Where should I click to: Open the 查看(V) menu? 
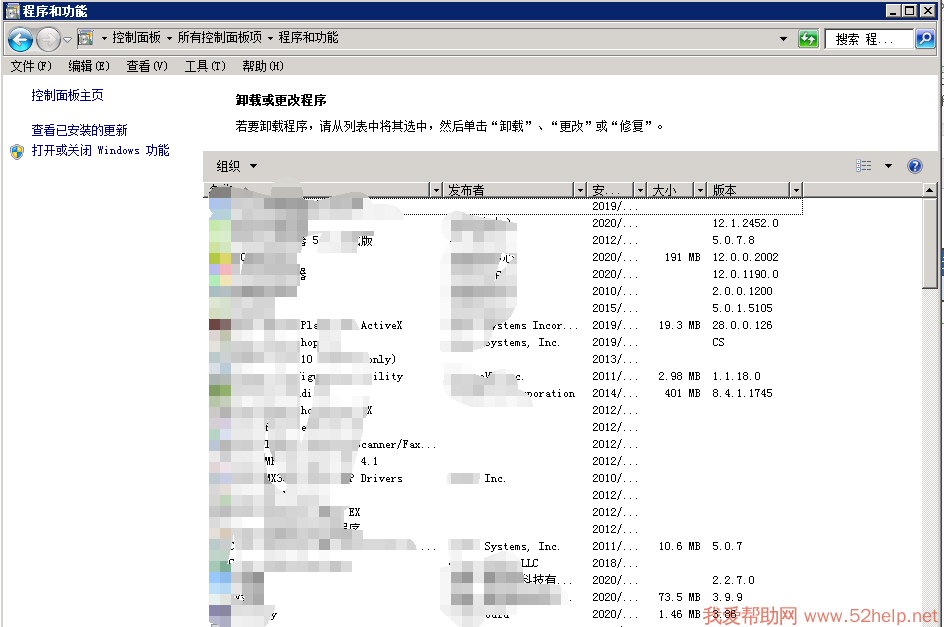point(147,66)
